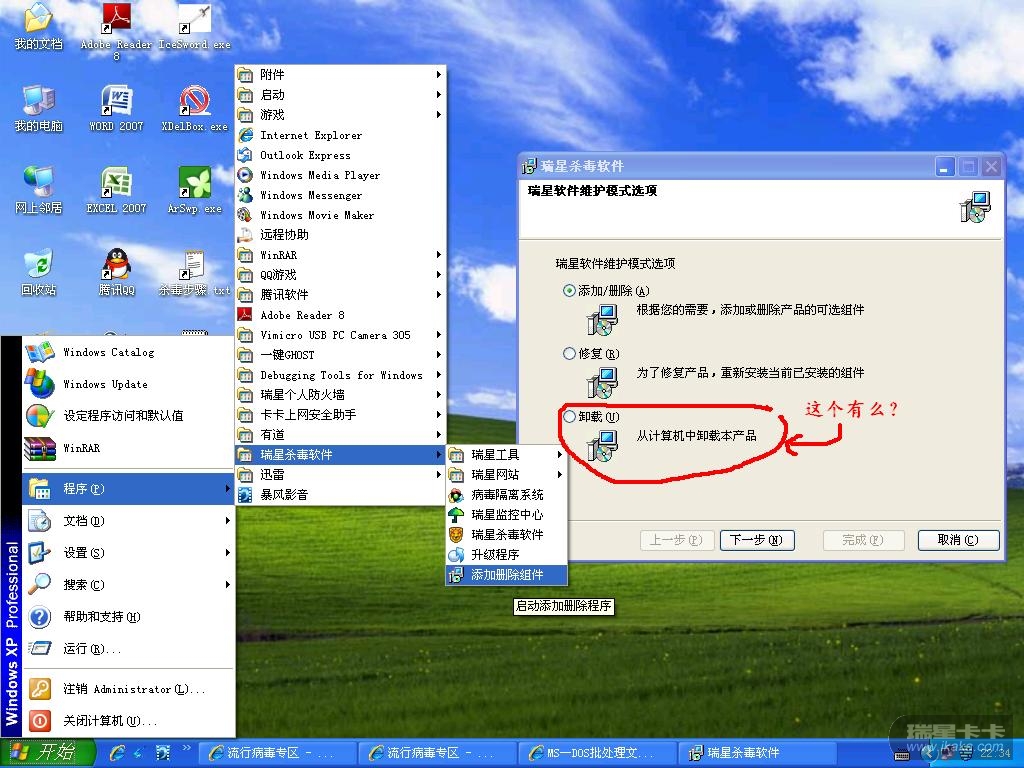
Task: Click the WinRAR icon in start menu
Action: click(39, 448)
